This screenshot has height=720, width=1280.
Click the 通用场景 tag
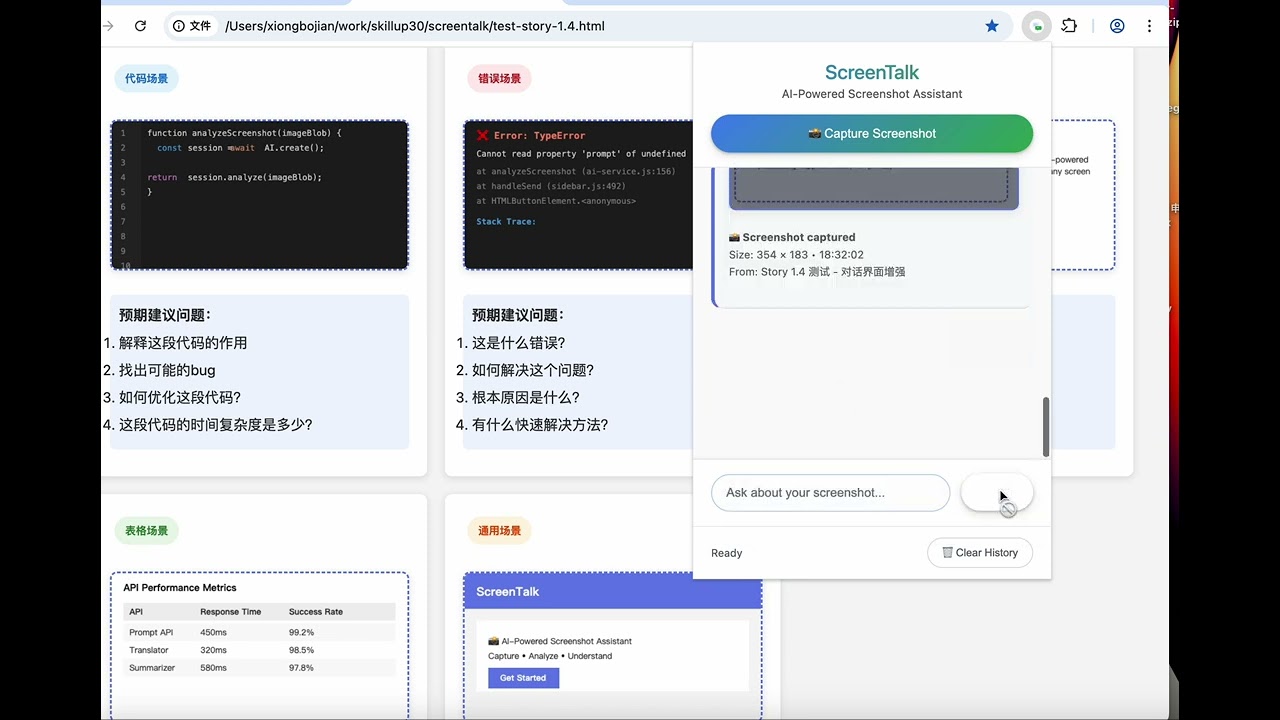pos(499,530)
